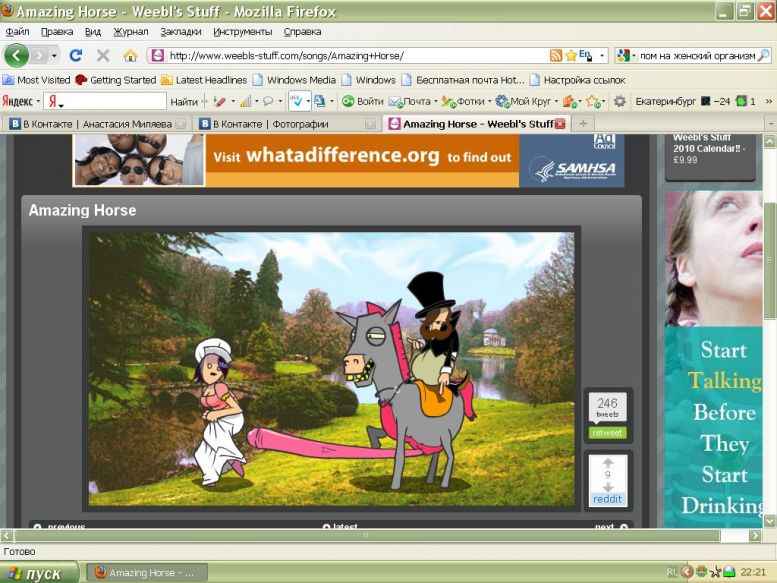
Task: Open the Файл menu
Action: coord(17,32)
